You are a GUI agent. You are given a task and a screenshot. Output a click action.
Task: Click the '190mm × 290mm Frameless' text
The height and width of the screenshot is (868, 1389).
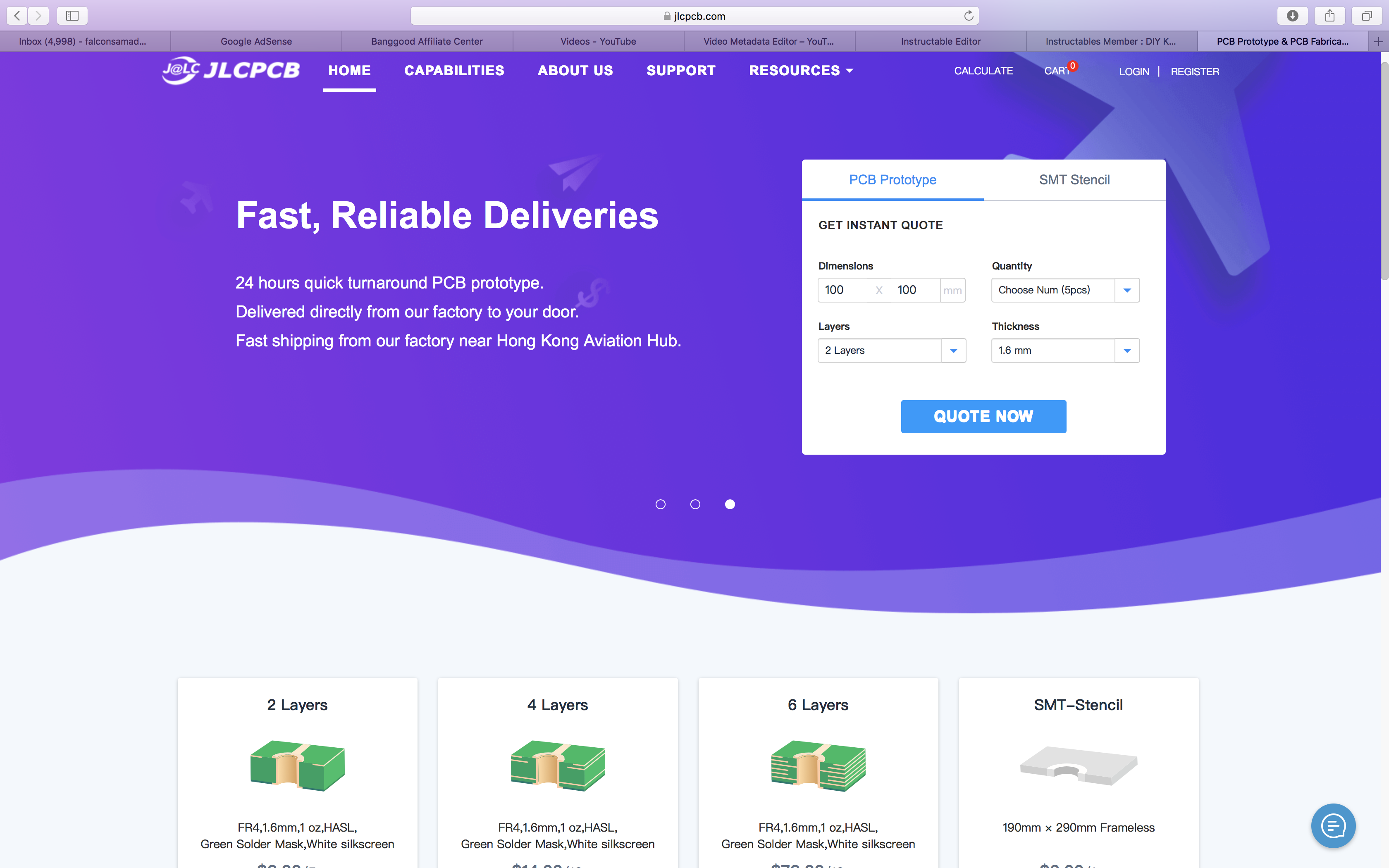(1079, 828)
